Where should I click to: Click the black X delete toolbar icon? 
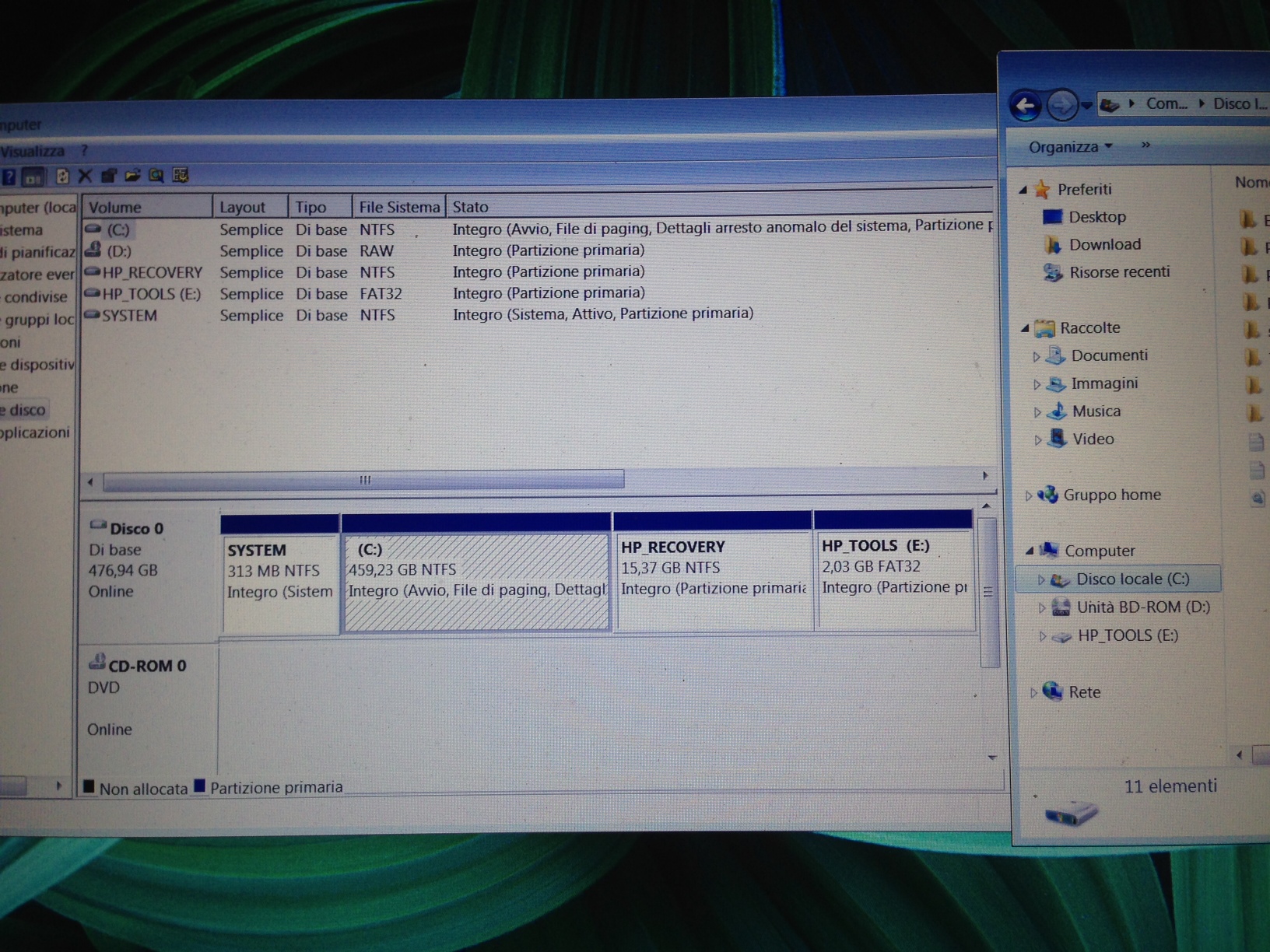coord(86,177)
